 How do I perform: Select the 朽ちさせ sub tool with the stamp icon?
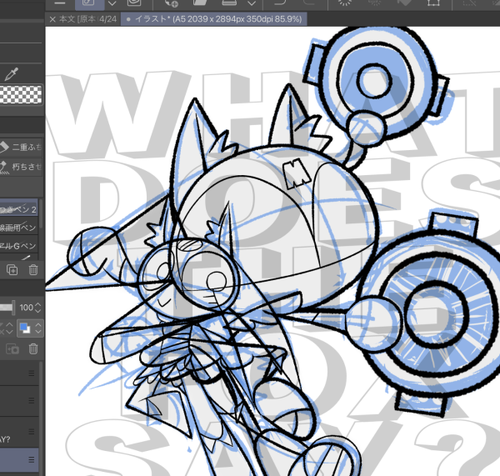[x=21, y=166]
